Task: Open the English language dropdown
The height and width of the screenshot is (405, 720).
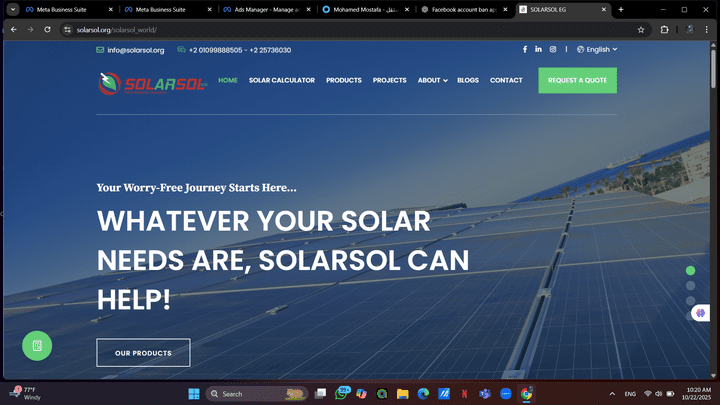Action: 597,50
